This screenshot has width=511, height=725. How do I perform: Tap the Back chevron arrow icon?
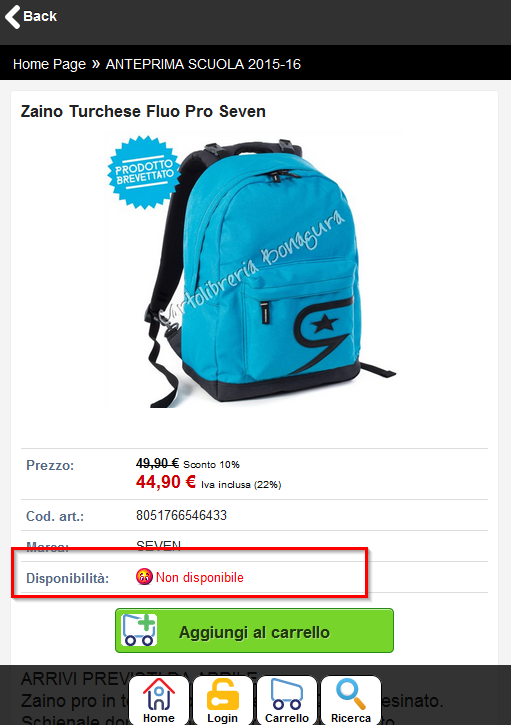12,17
